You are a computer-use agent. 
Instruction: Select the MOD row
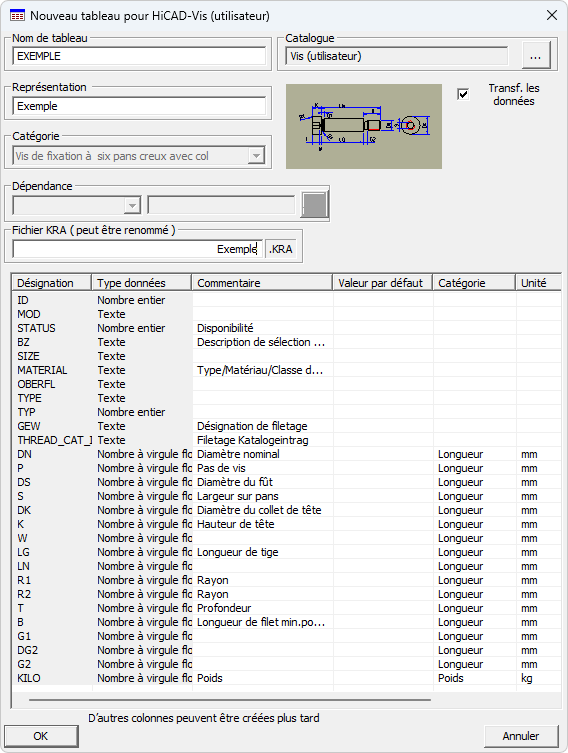287,314
